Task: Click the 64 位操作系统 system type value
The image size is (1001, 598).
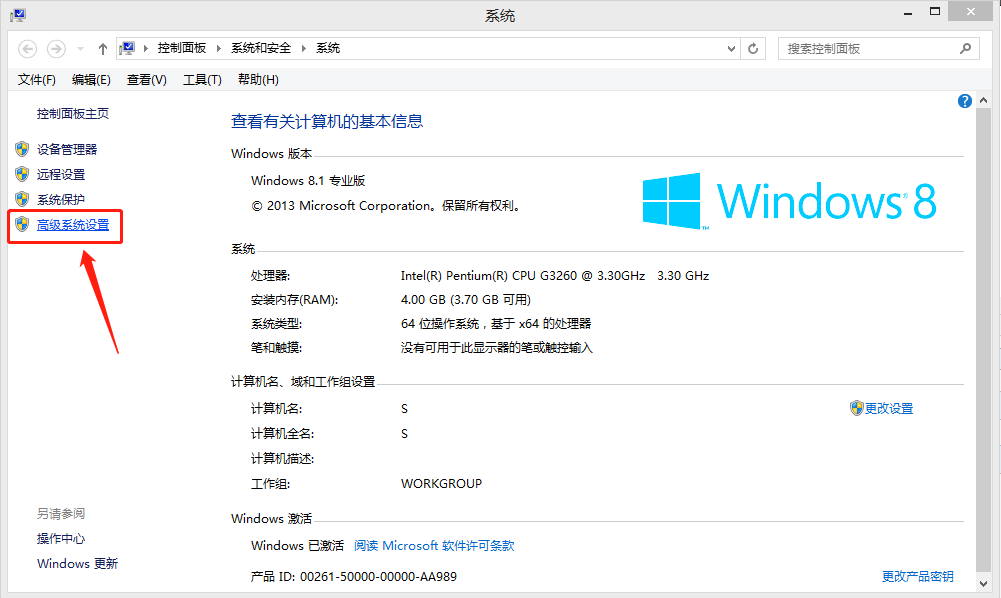Action: (496, 324)
